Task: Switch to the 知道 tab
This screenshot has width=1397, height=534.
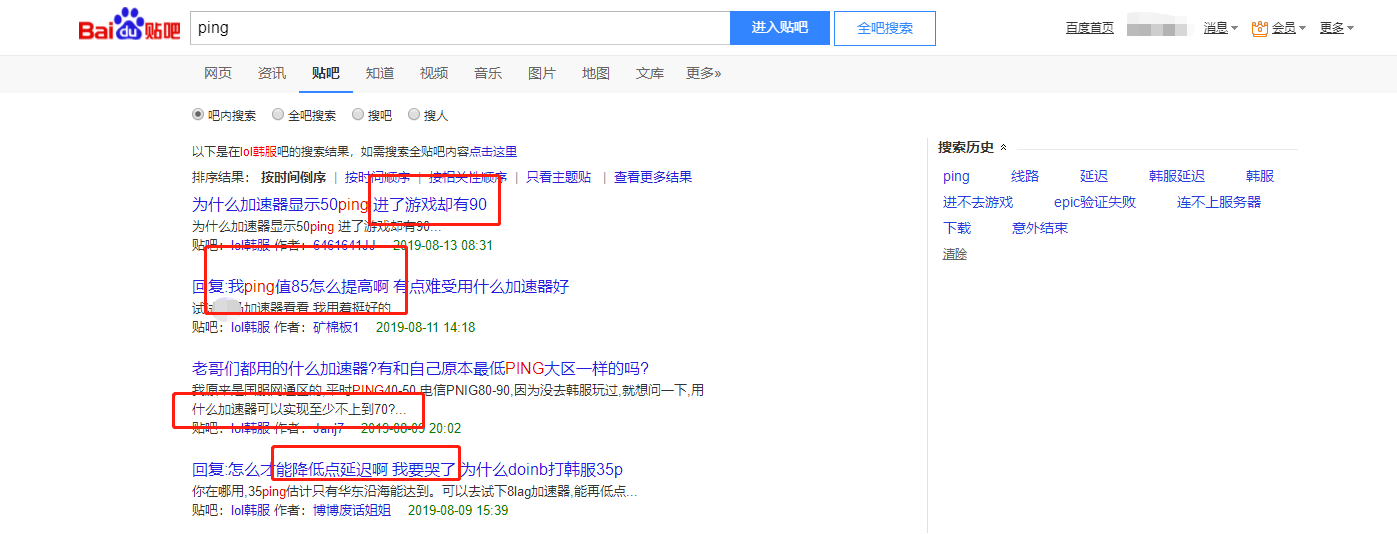Action: (380, 73)
